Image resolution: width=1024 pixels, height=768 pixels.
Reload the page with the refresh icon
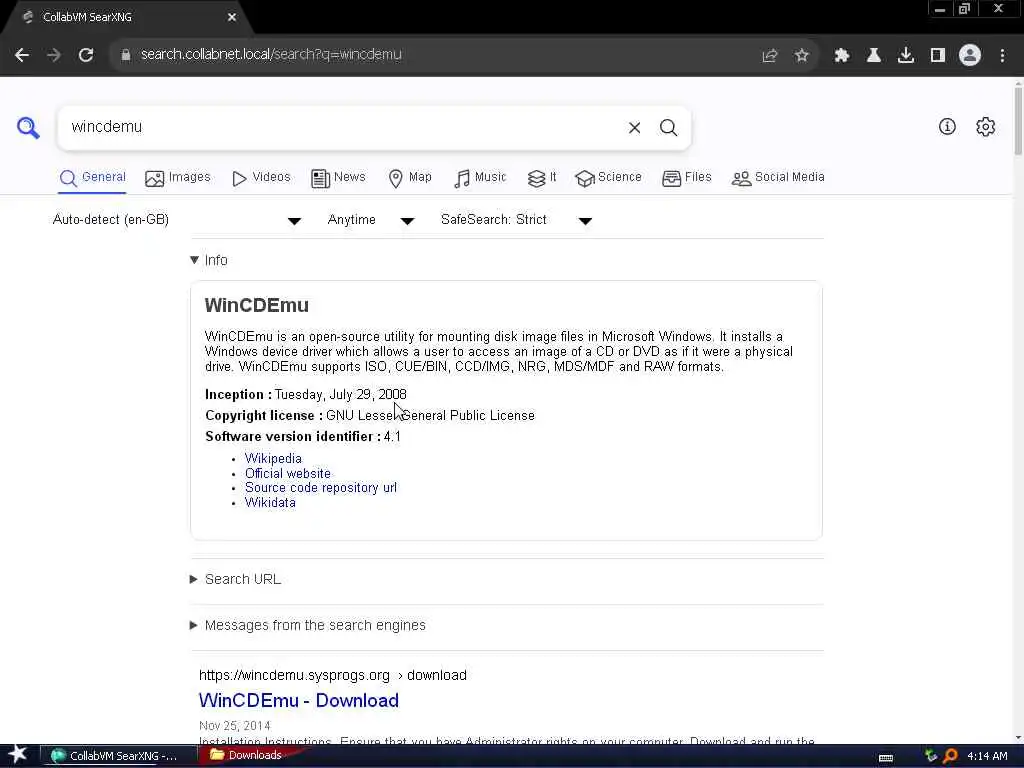(x=86, y=55)
